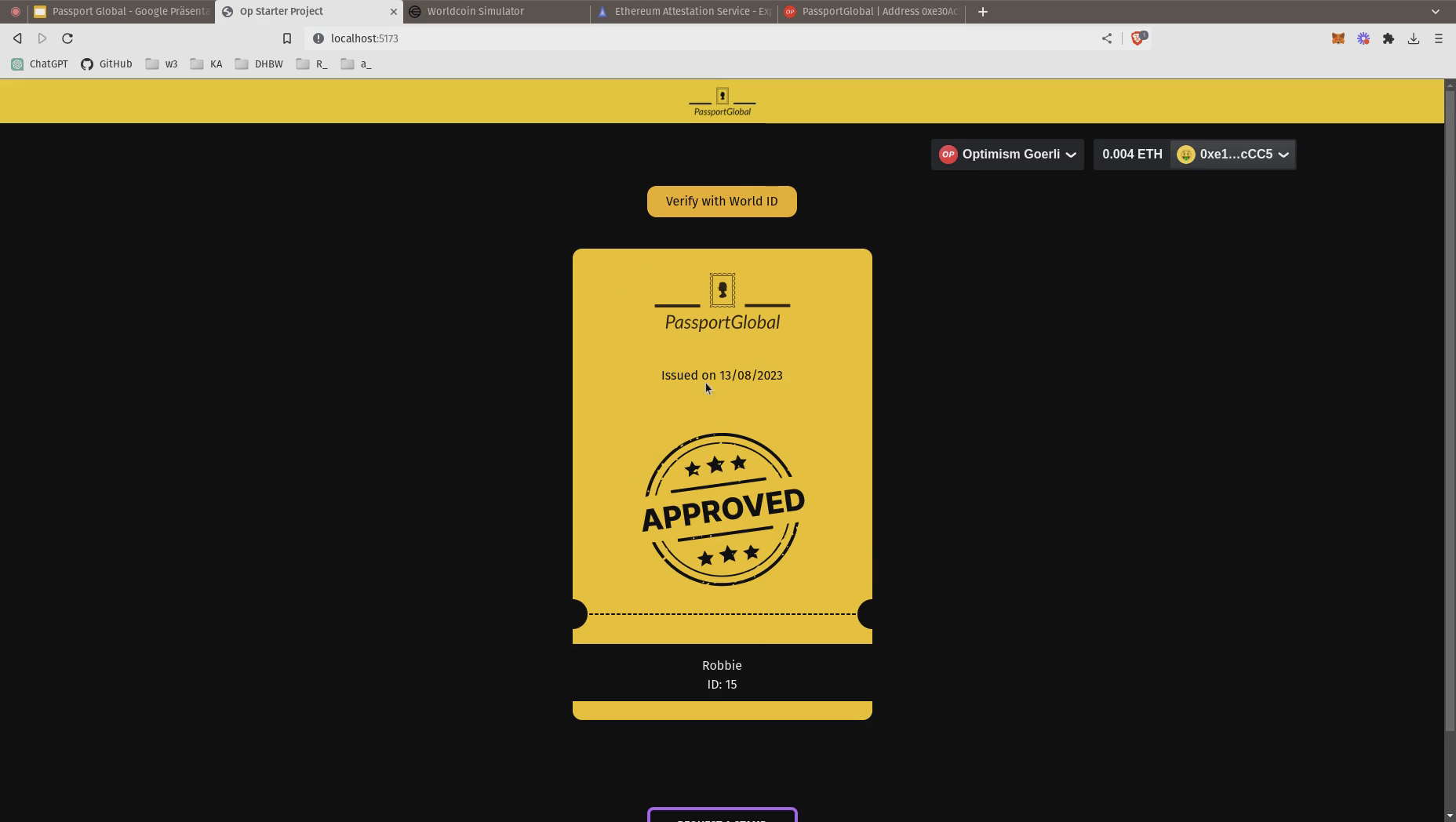Click the APPROVED stamp image
Image resolution: width=1456 pixels, height=822 pixels.
tap(723, 510)
